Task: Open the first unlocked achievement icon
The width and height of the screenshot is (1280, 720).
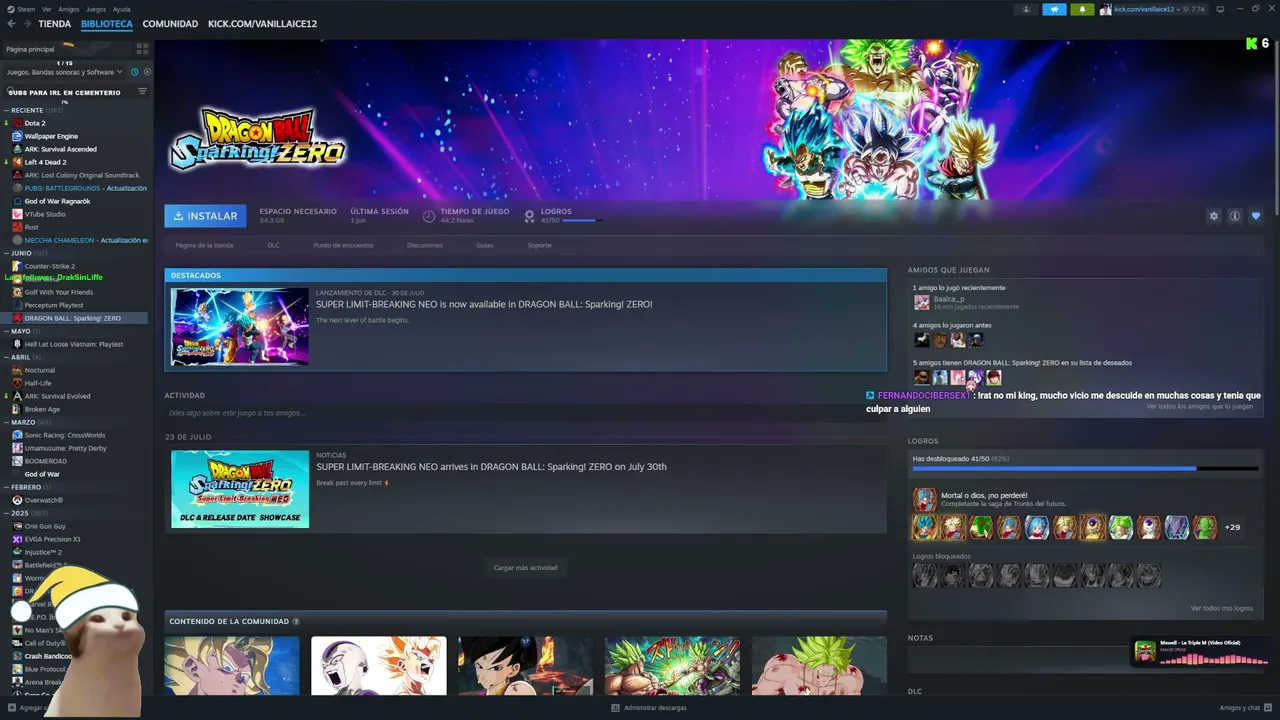Action: 925,527
